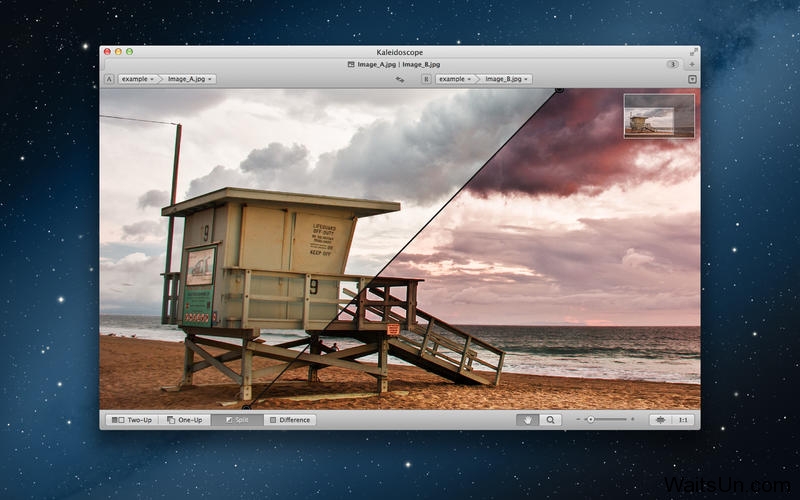Viewport: 800px width, 500px height.
Task: Open the Image_B.jpg file dropdown
Action: pyautogui.click(x=508, y=78)
